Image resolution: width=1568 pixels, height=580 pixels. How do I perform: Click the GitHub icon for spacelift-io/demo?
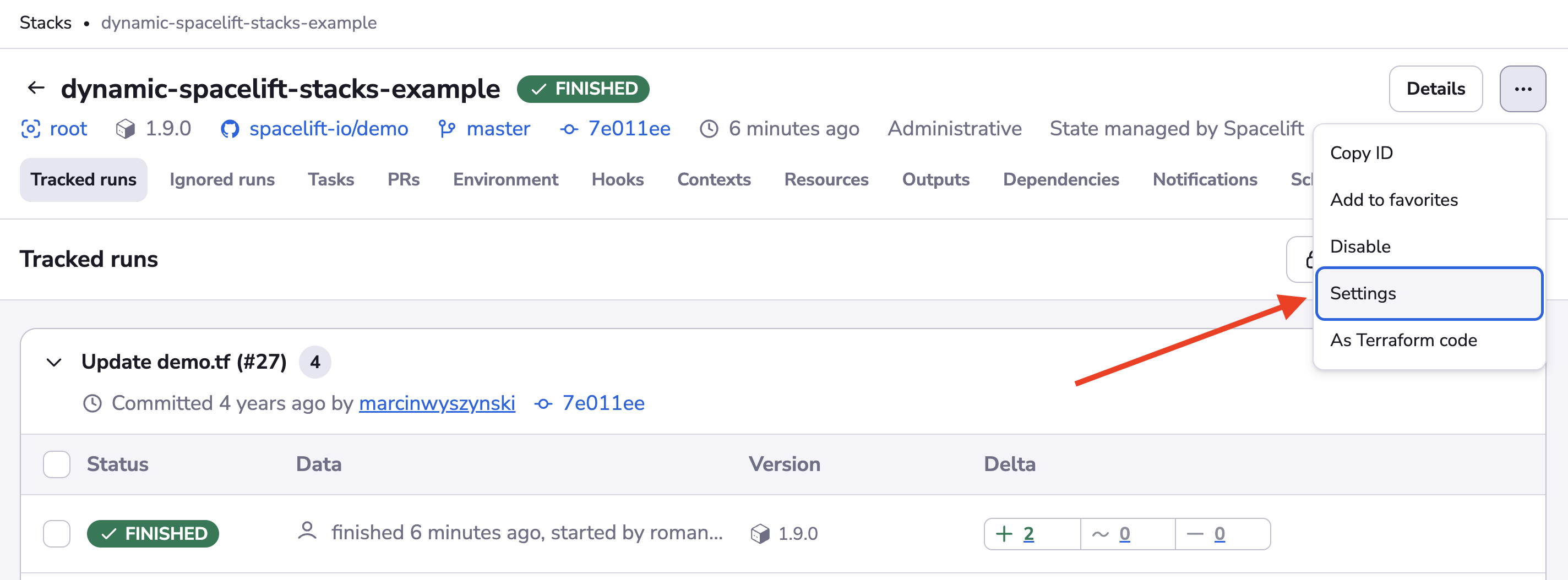click(x=230, y=129)
